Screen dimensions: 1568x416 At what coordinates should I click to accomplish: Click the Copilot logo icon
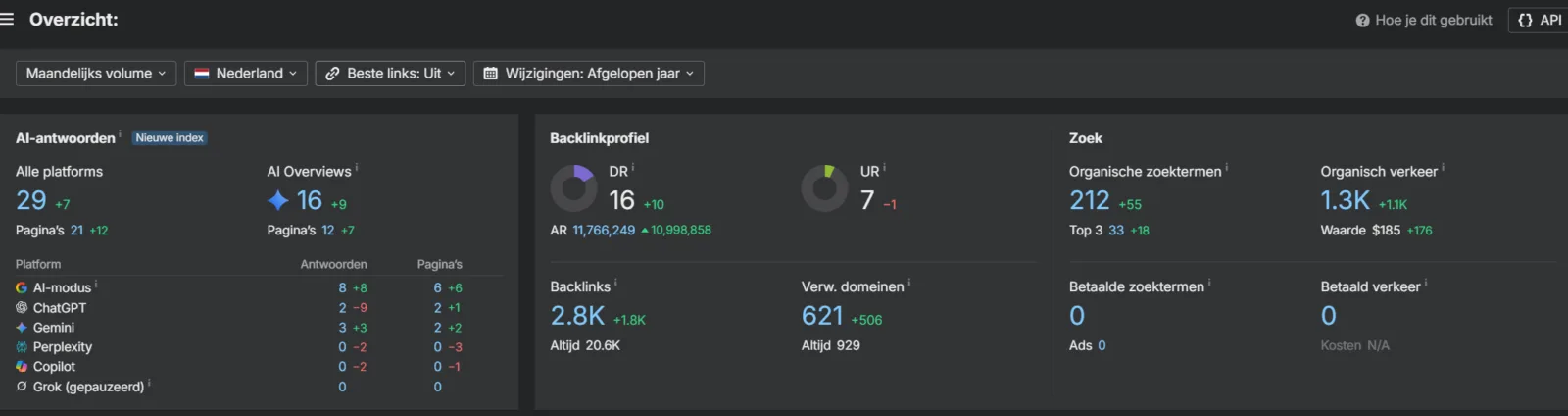point(22,367)
